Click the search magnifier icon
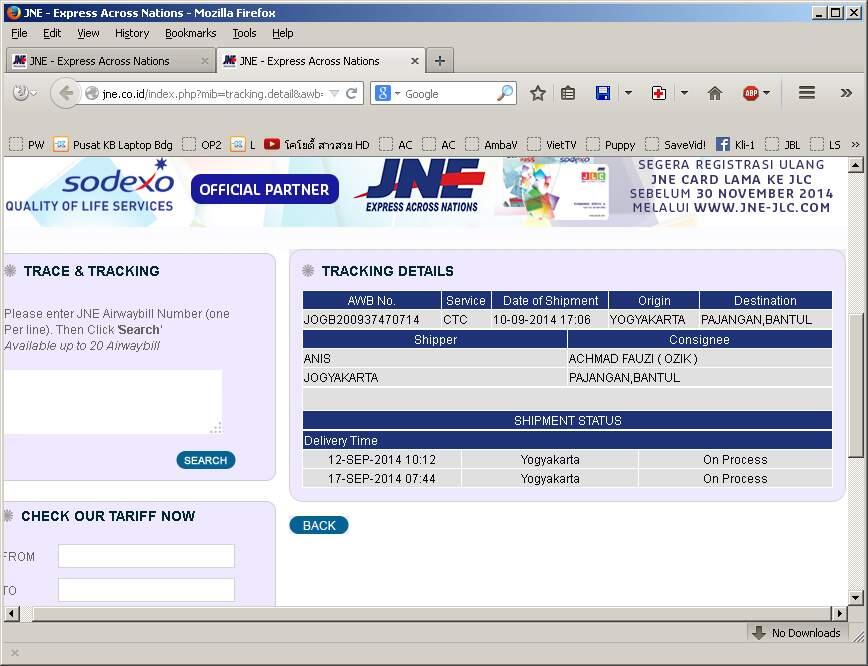This screenshot has height=666, width=868. (505, 93)
